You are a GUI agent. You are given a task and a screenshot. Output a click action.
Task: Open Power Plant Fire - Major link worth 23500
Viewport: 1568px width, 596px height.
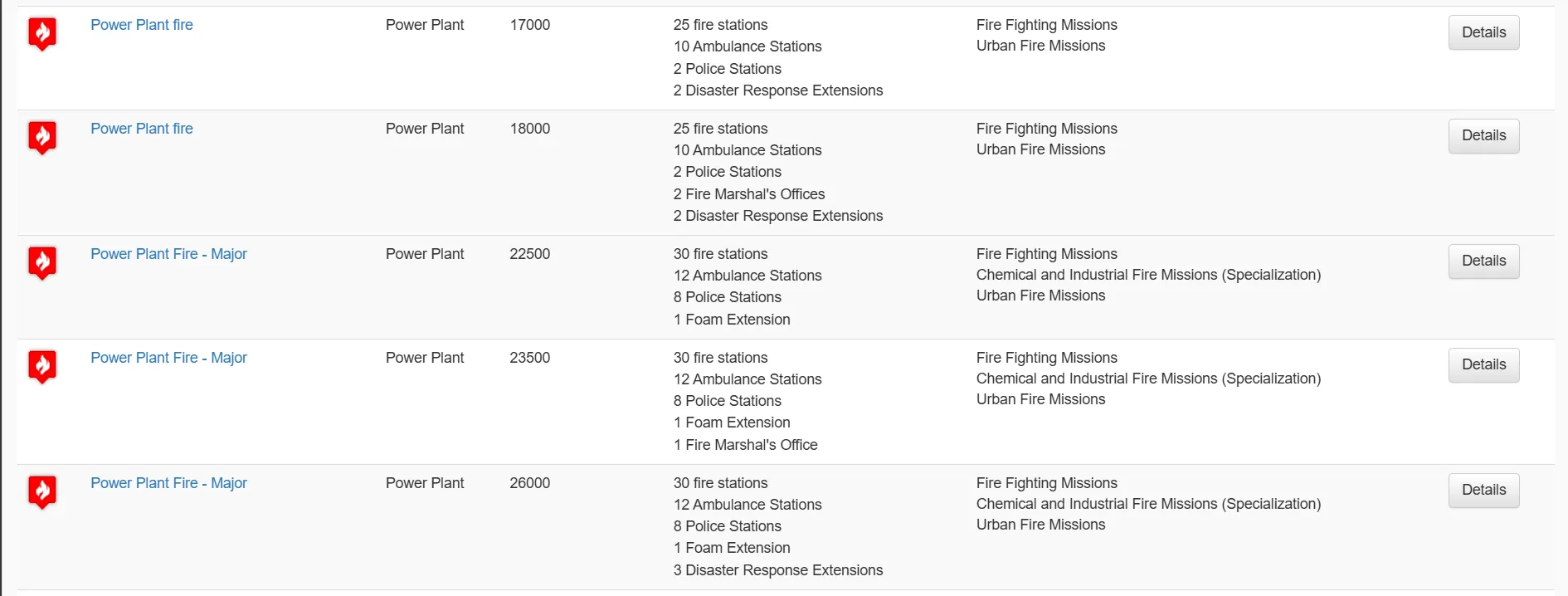(x=168, y=358)
